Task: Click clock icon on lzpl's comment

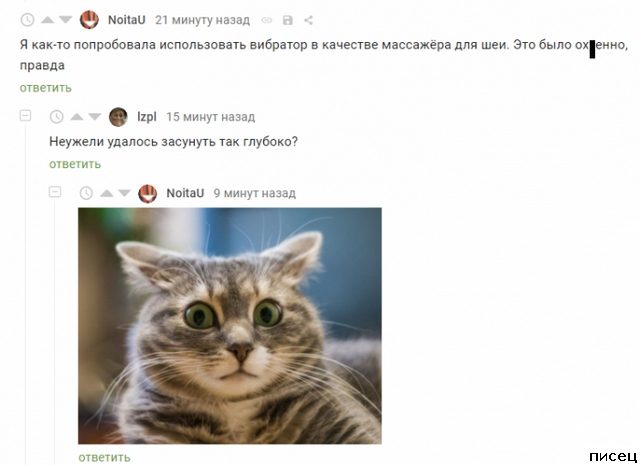Action: (56, 117)
